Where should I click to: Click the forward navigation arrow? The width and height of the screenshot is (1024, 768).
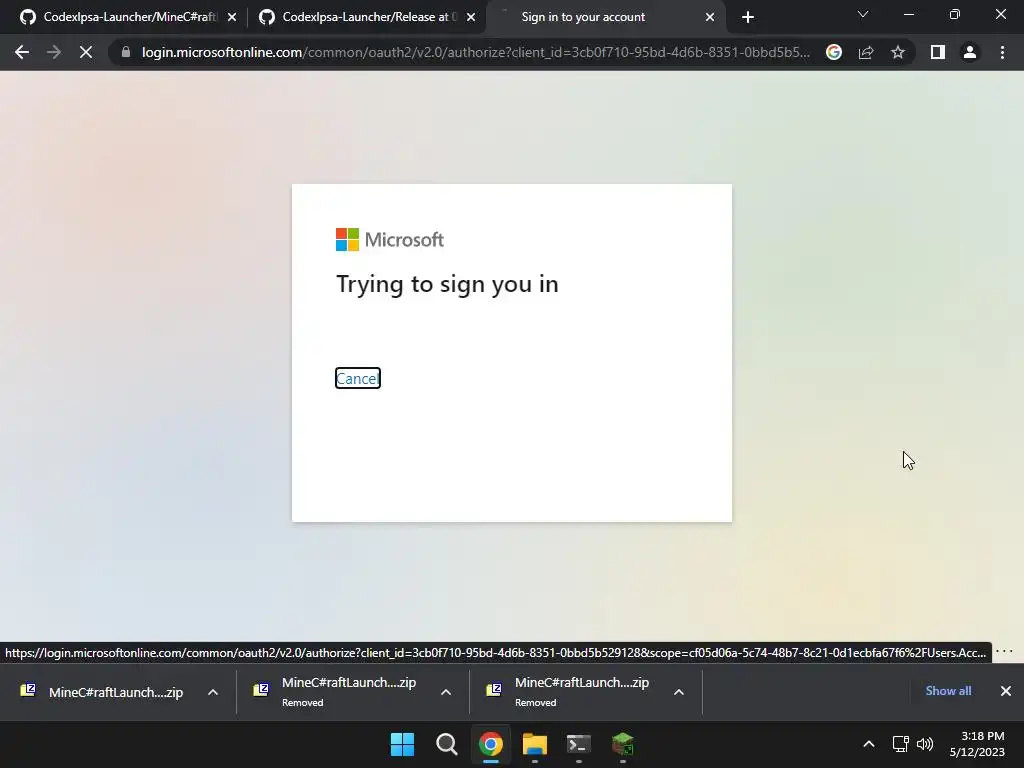pos(54,52)
